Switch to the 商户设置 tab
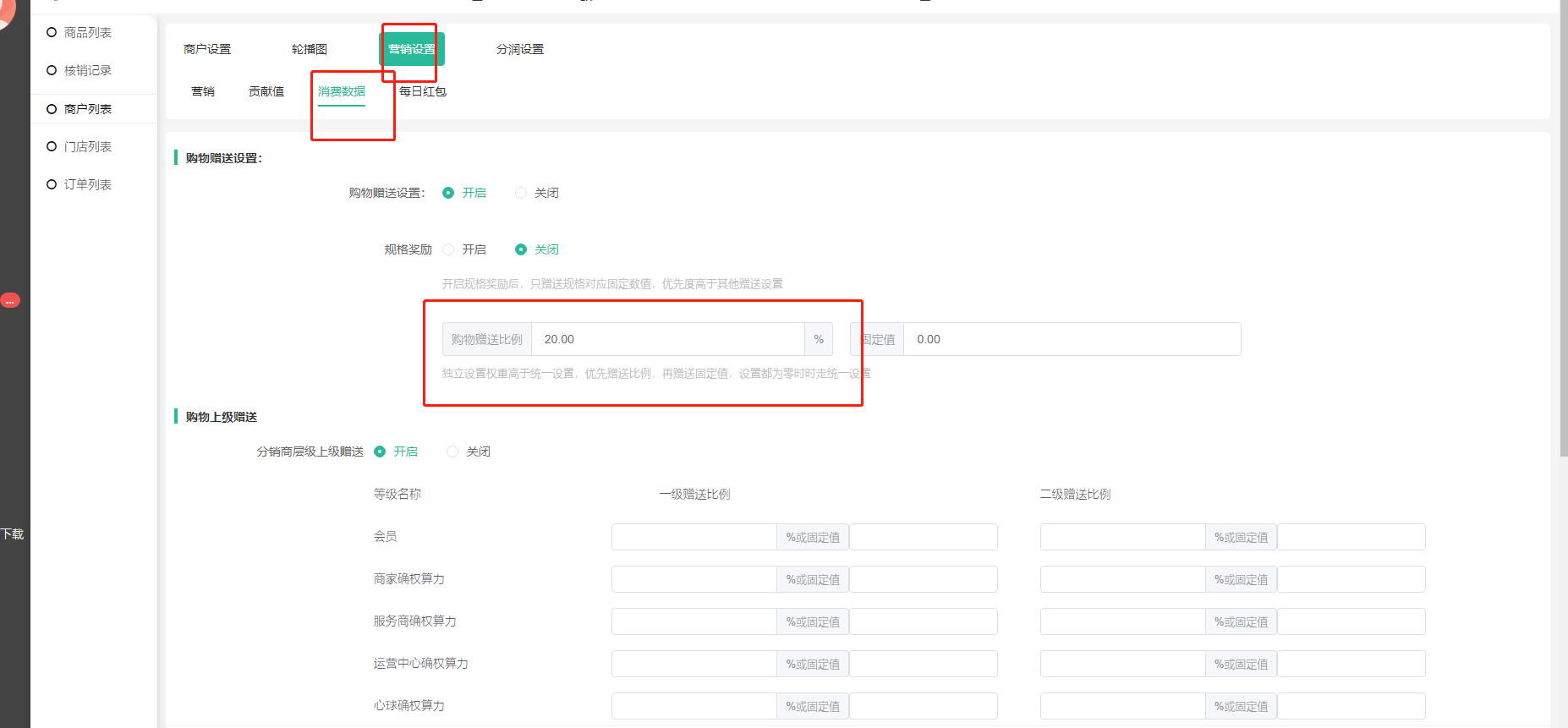This screenshot has width=1568, height=728. [207, 49]
